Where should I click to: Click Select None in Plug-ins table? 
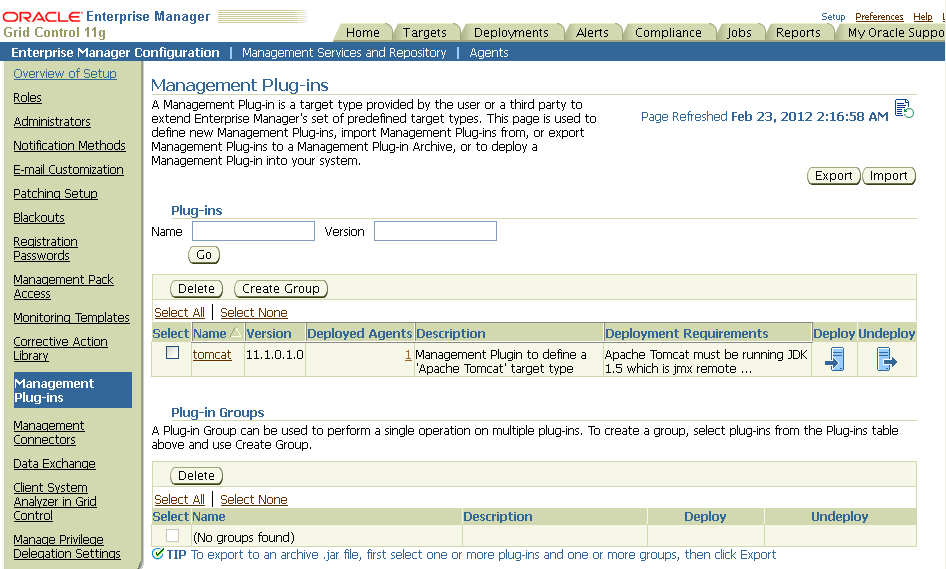click(253, 313)
